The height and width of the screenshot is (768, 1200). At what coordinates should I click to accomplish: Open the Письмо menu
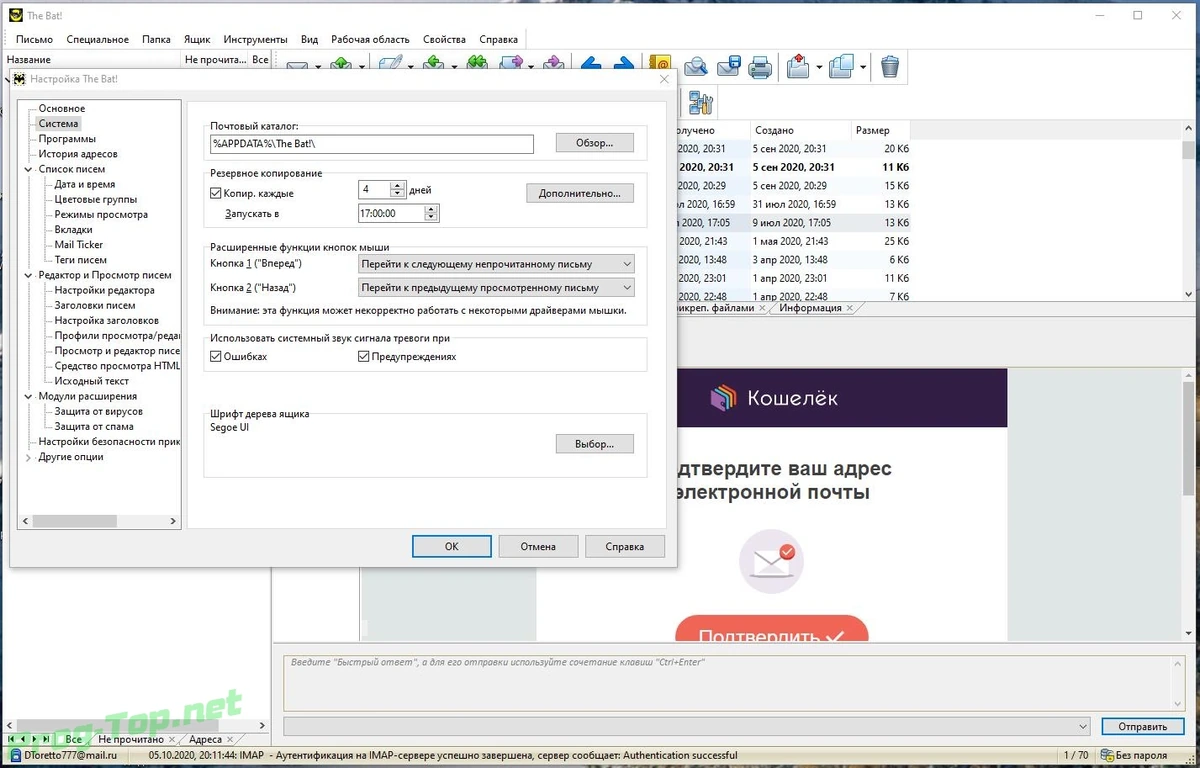(35, 39)
